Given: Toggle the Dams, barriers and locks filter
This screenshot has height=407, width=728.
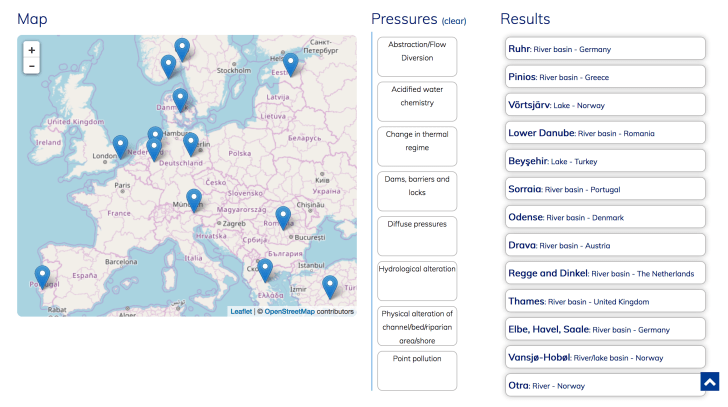Looking at the screenshot, I should (417, 191).
